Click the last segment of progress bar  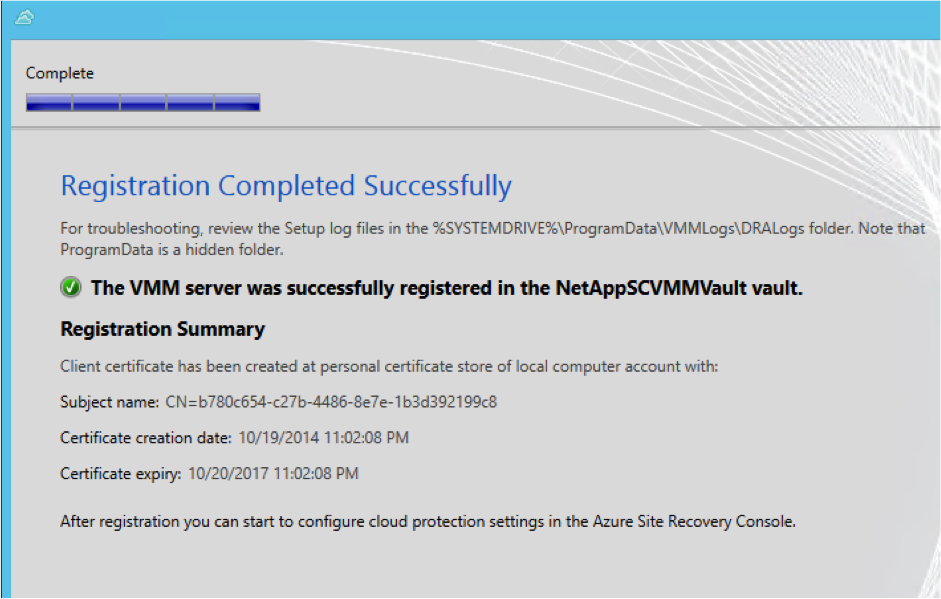(x=237, y=103)
